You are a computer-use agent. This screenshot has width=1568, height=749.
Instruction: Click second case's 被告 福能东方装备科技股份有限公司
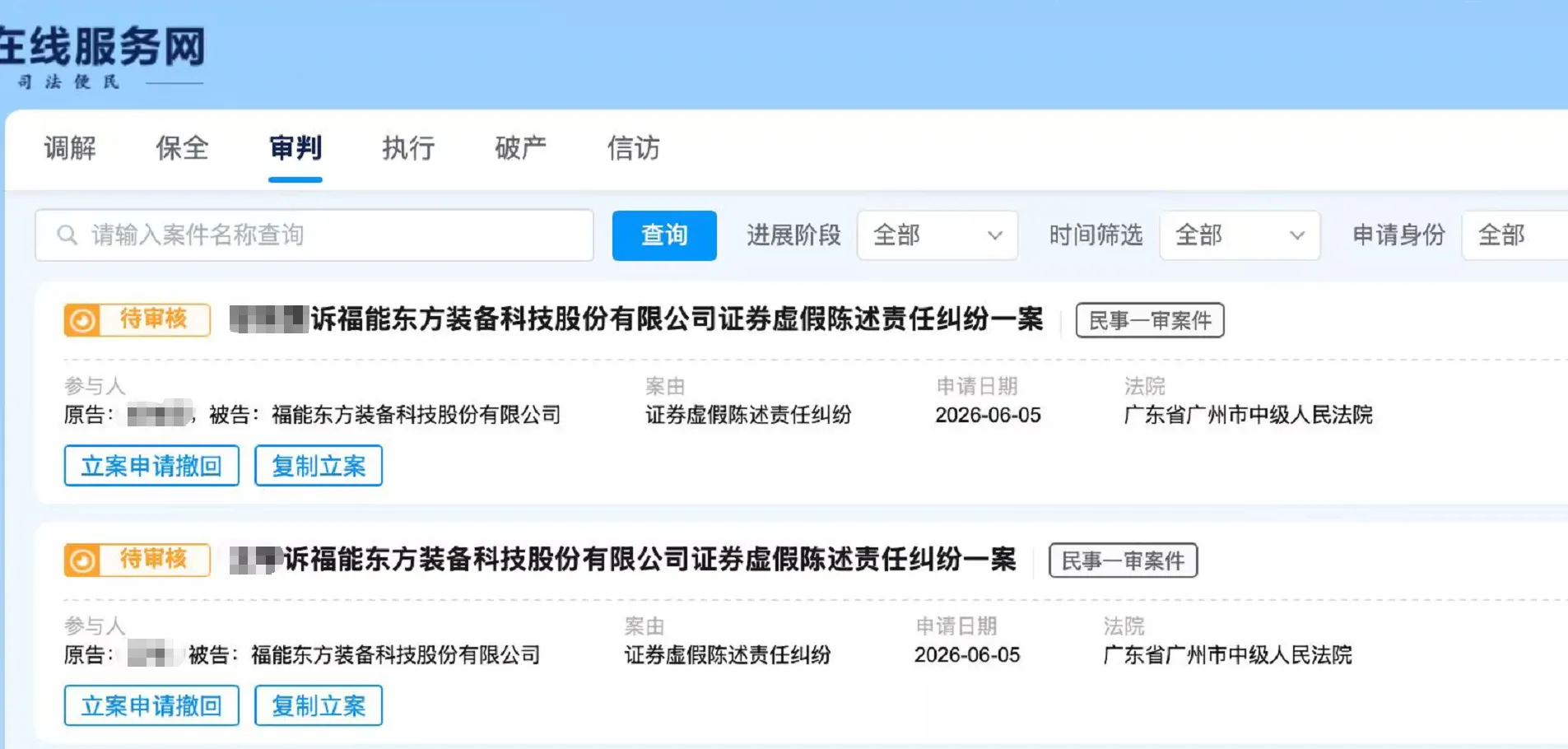click(x=395, y=655)
